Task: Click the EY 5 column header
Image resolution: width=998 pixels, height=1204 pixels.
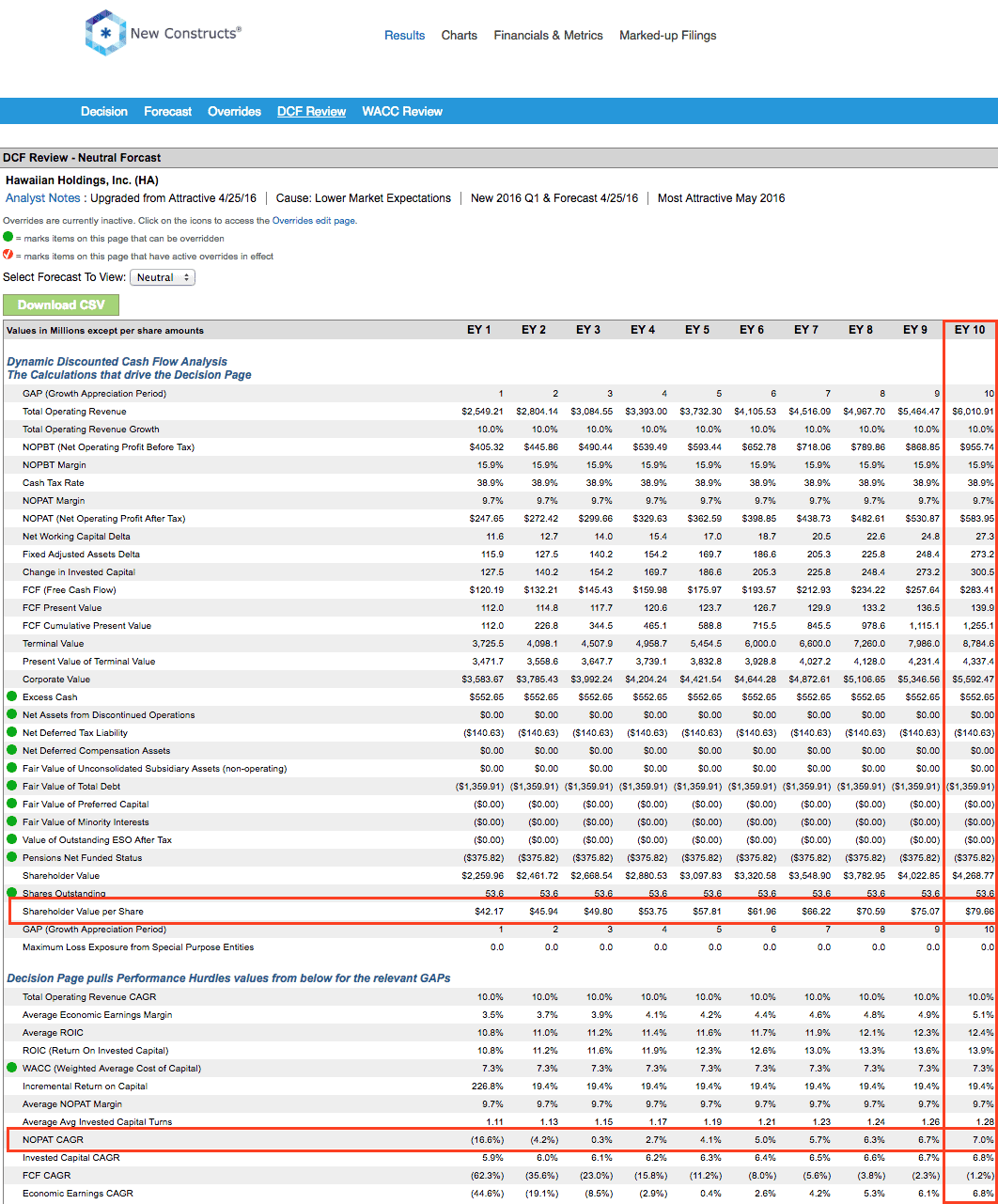Action: coord(697,330)
